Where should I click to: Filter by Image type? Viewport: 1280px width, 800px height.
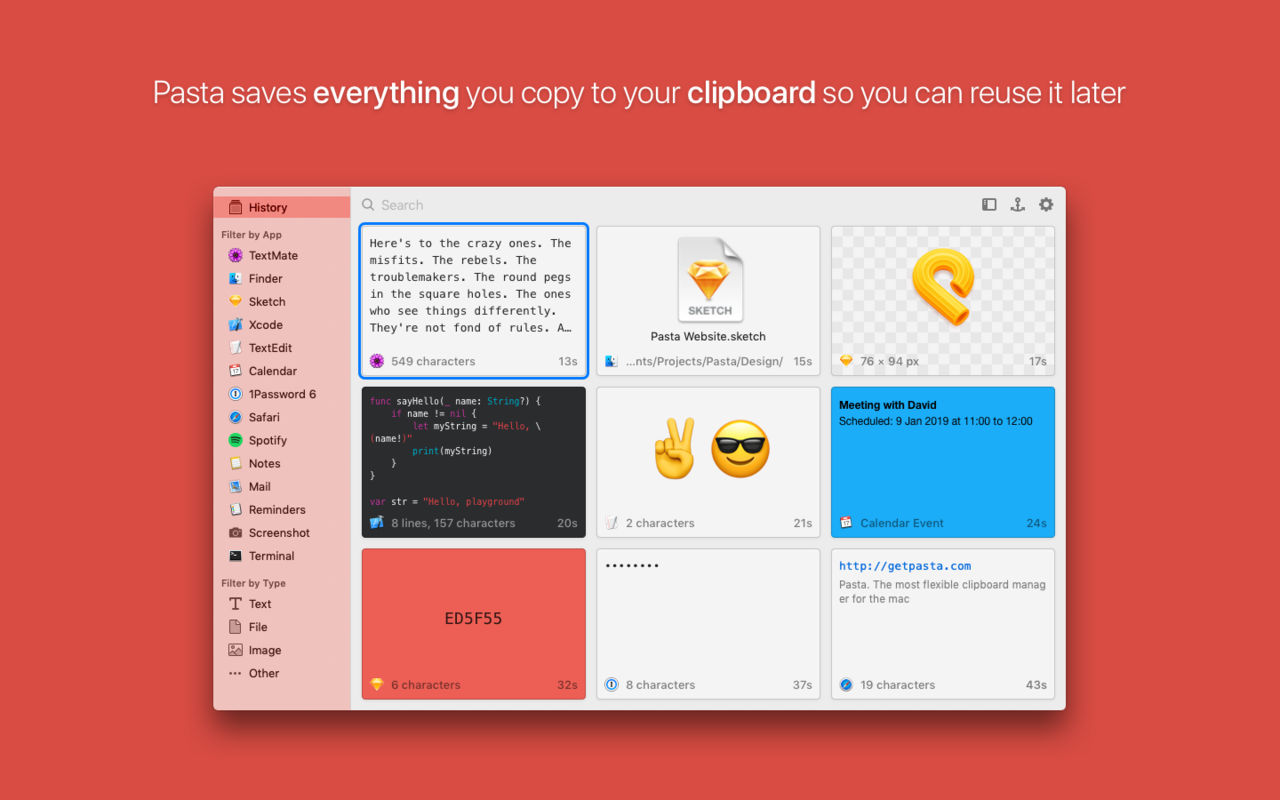[255, 650]
